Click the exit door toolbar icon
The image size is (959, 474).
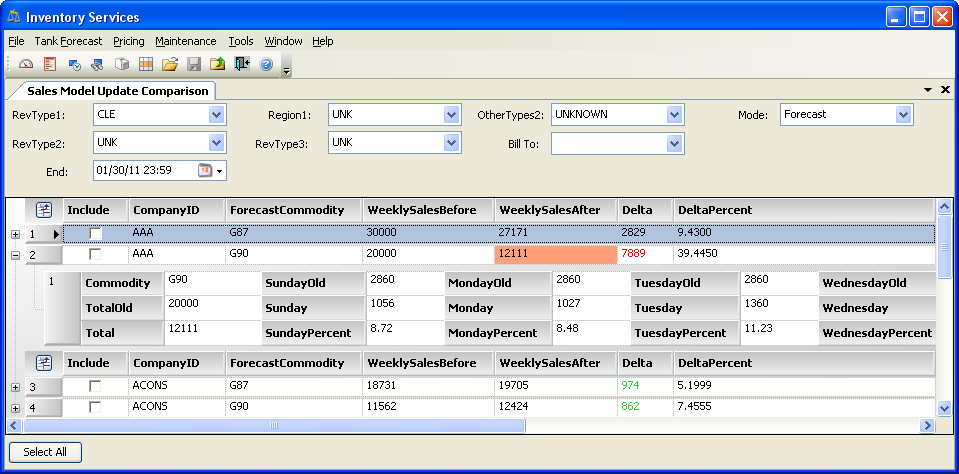tap(242, 64)
